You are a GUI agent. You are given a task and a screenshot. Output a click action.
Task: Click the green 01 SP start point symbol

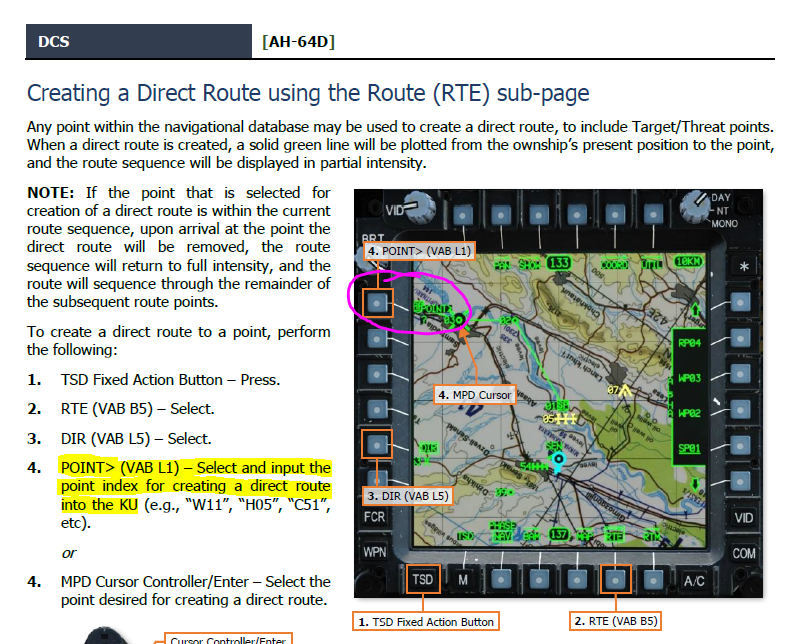(557, 406)
